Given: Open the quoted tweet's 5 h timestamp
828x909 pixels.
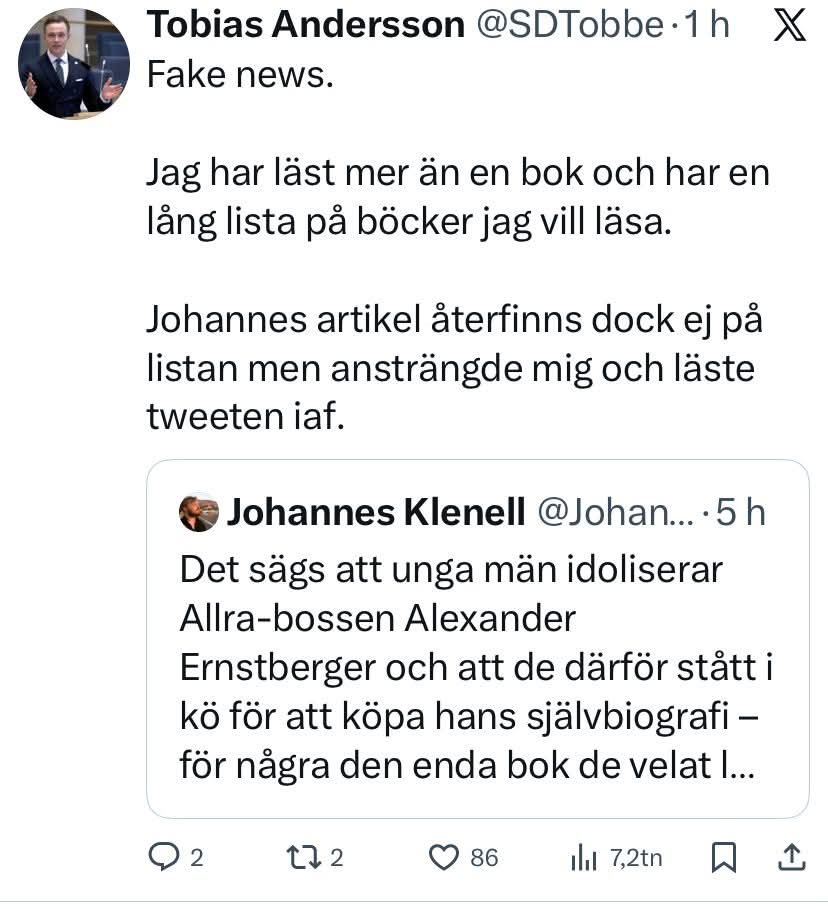Looking at the screenshot, I should pos(741,513).
